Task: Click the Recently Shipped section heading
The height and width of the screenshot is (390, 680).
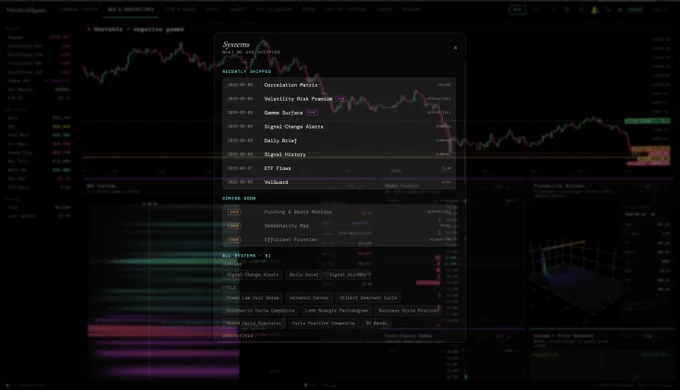Action: click(x=246, y=72)
